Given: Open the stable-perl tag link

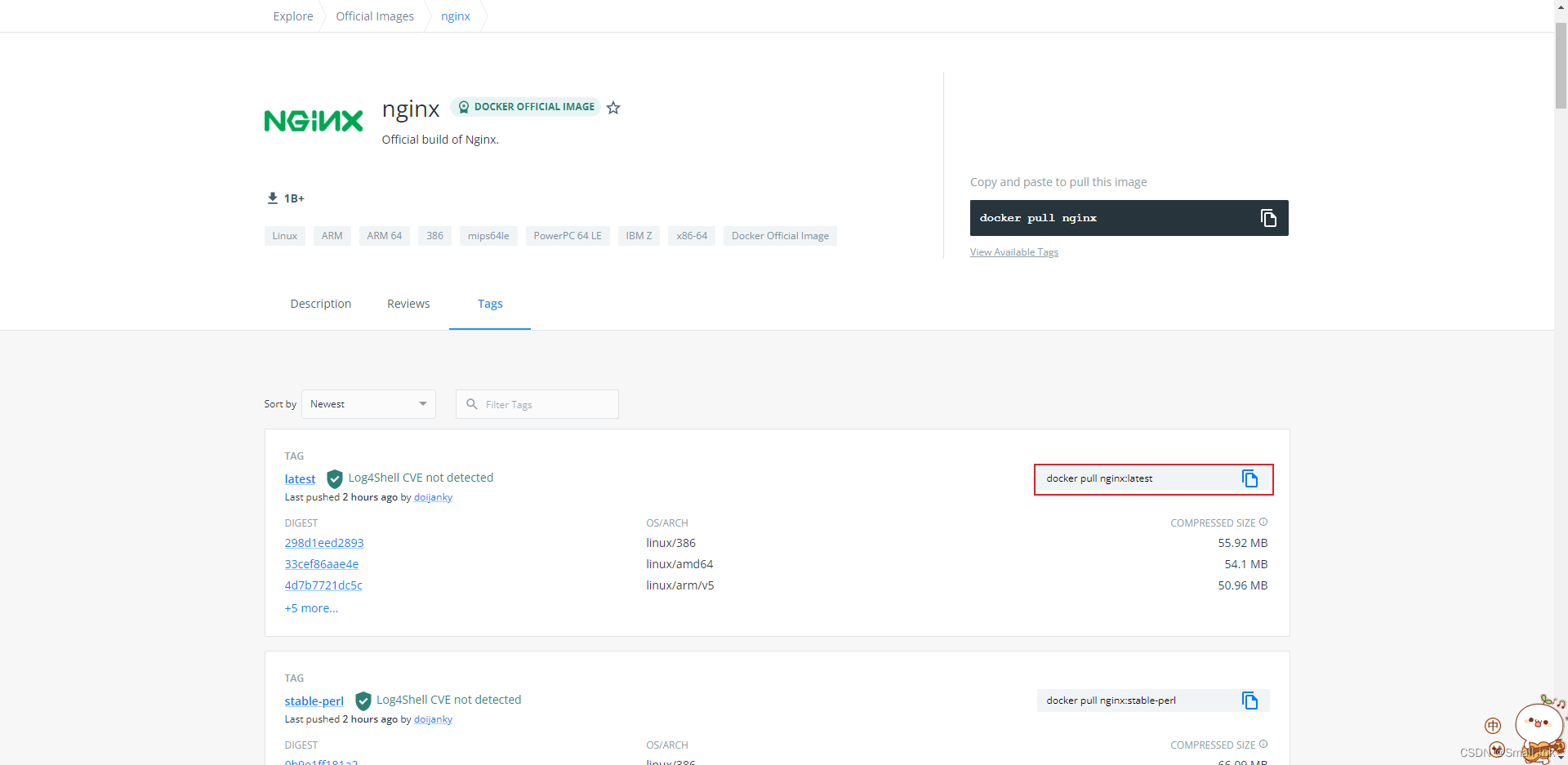Looking at the screenshot, I should point(314,701).
